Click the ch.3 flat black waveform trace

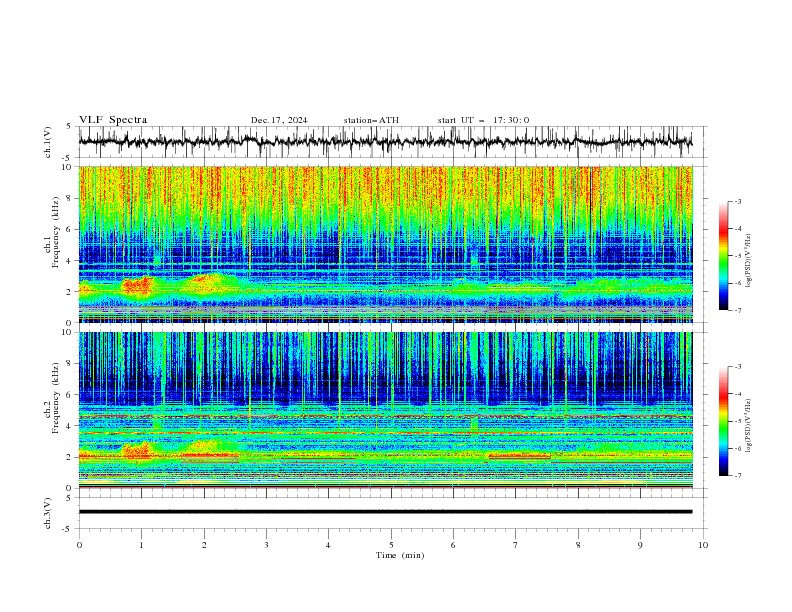(x=385, y=512)
